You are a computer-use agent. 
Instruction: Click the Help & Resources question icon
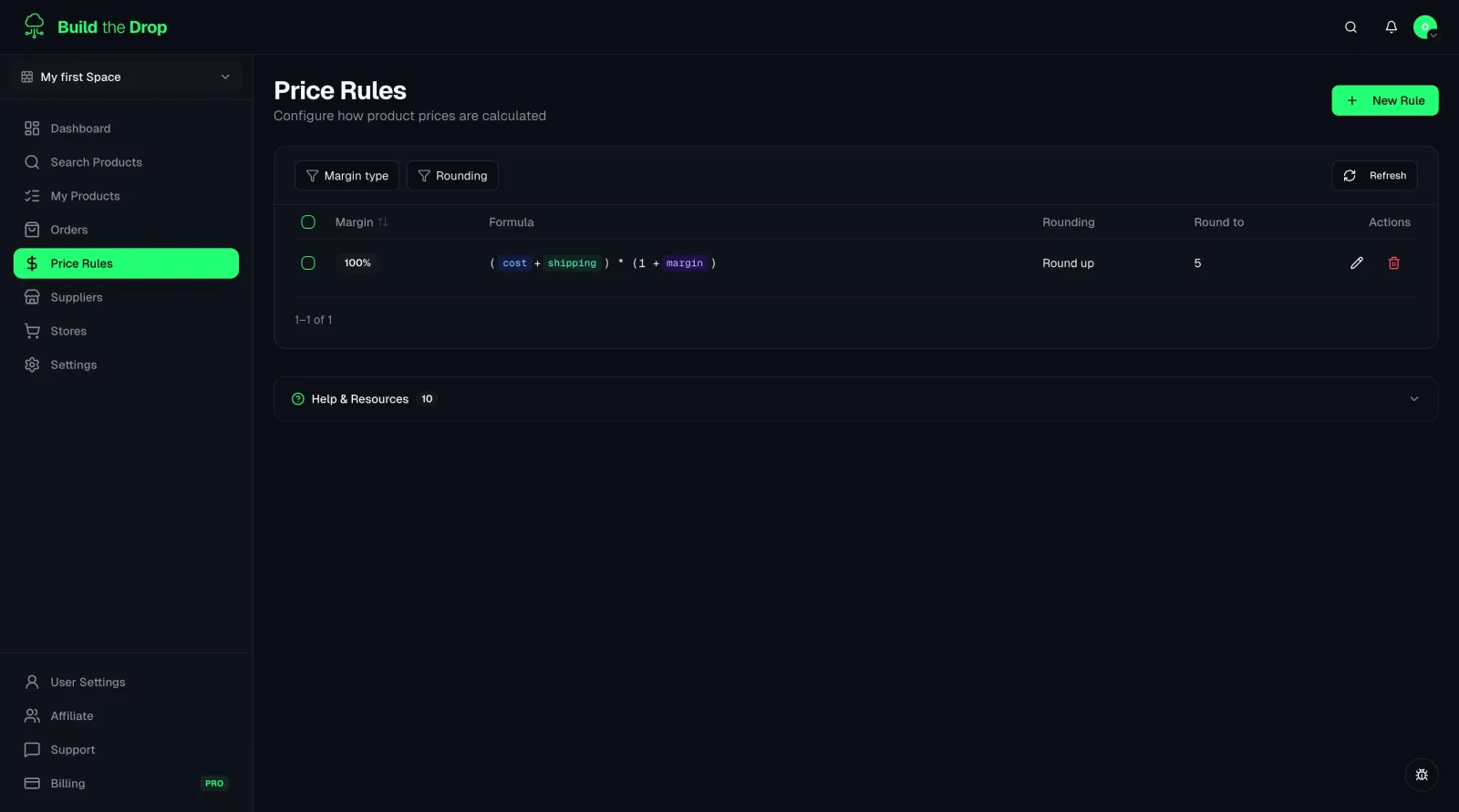(298, 399)
